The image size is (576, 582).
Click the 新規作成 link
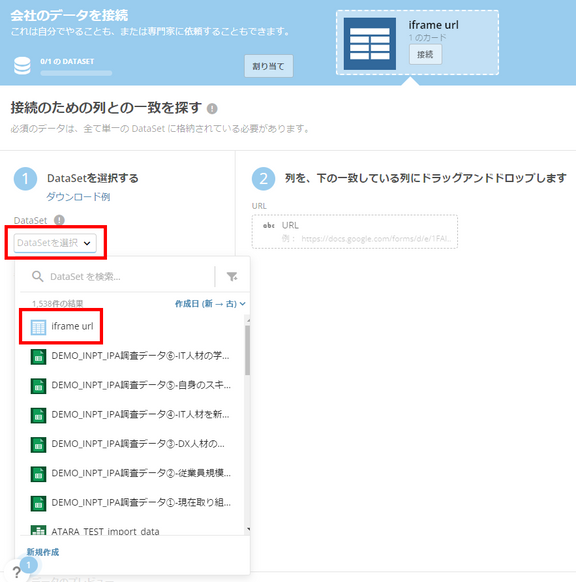(43, 552)
